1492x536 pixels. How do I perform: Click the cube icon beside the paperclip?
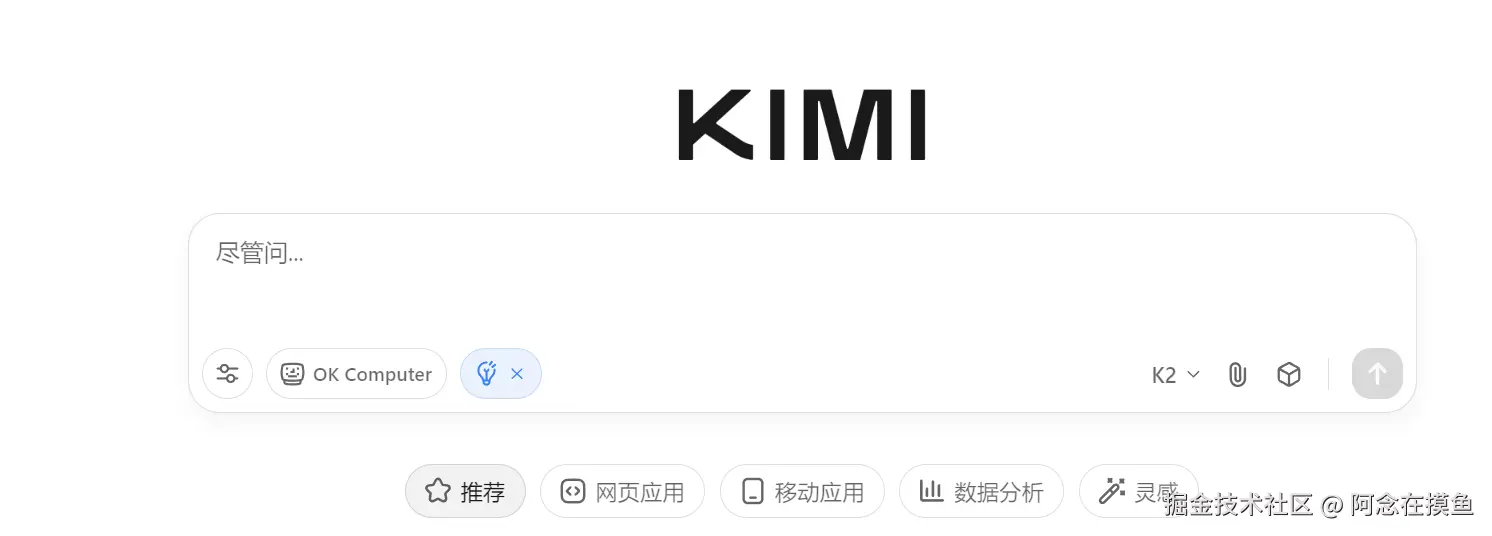(x=1289, y=375)
